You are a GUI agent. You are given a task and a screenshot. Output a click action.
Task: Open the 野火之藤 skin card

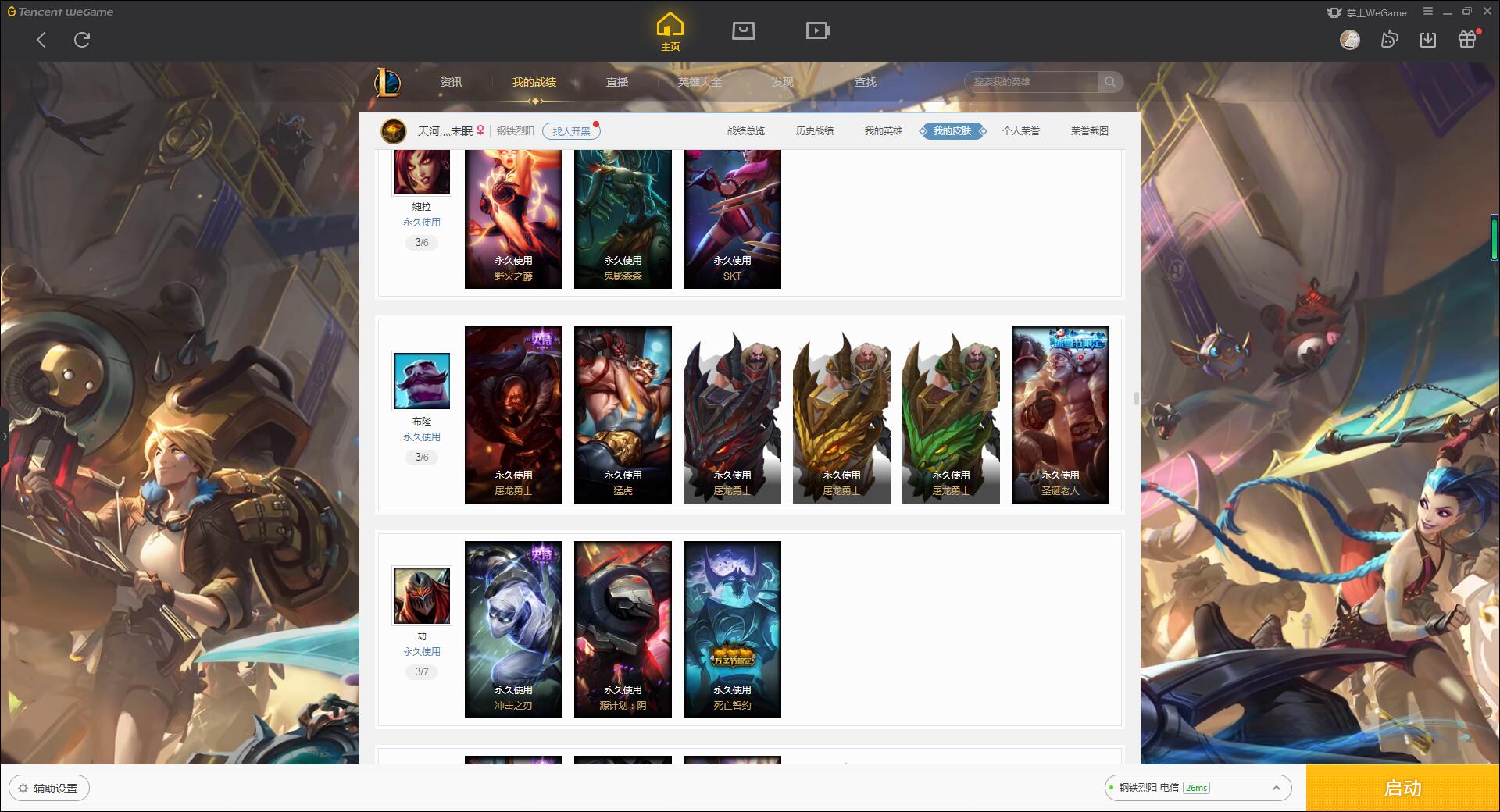pyautogui.click(x=513, y=219)
